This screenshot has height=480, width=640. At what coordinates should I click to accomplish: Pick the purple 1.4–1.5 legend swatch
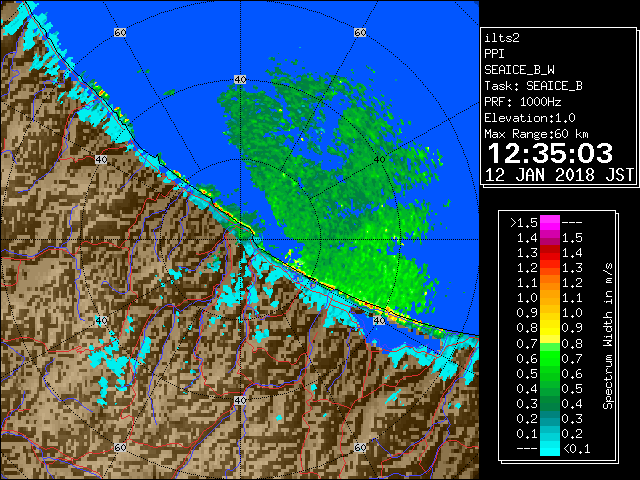[550, 238]
